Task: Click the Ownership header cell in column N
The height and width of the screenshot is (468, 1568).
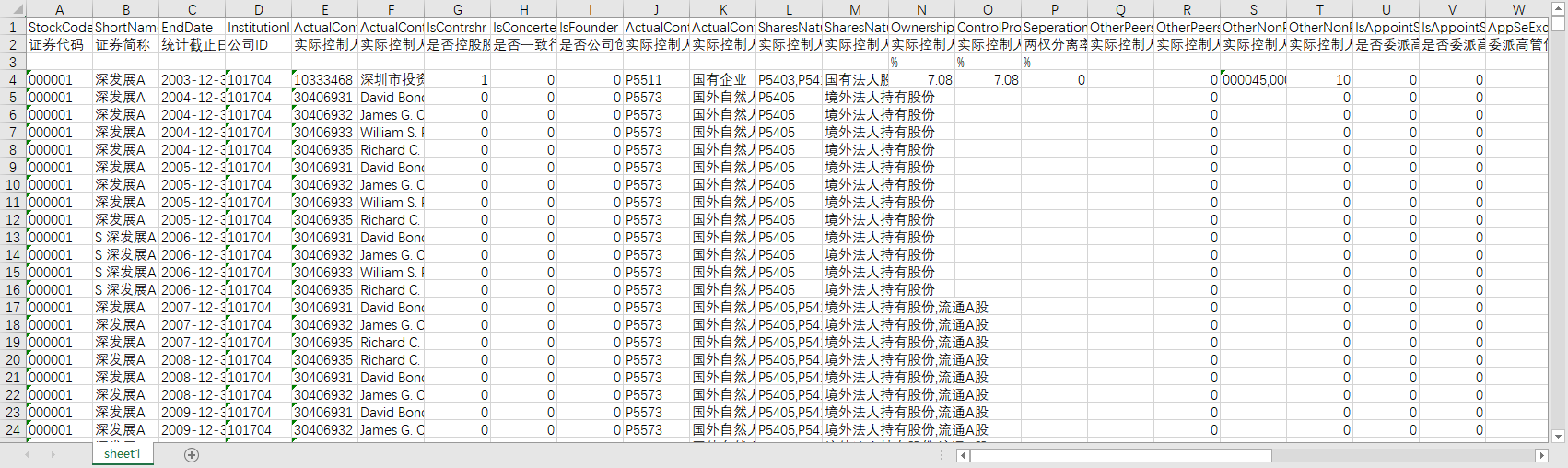Action: (x=922, y=28)
